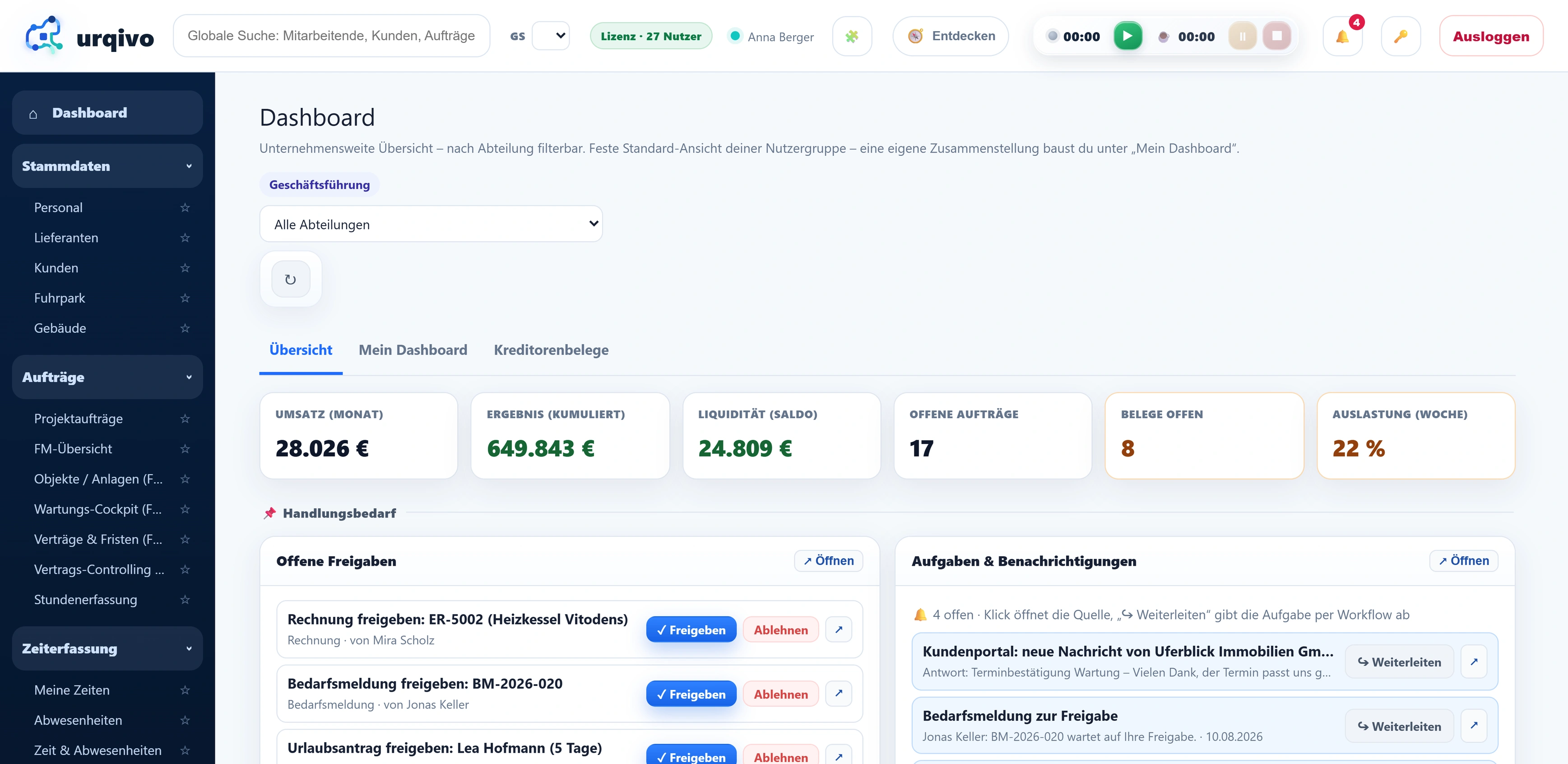Open Kunden in the sidebar
The width and height of the screenshot is (1568, 764).
click(x=56, y=268)
